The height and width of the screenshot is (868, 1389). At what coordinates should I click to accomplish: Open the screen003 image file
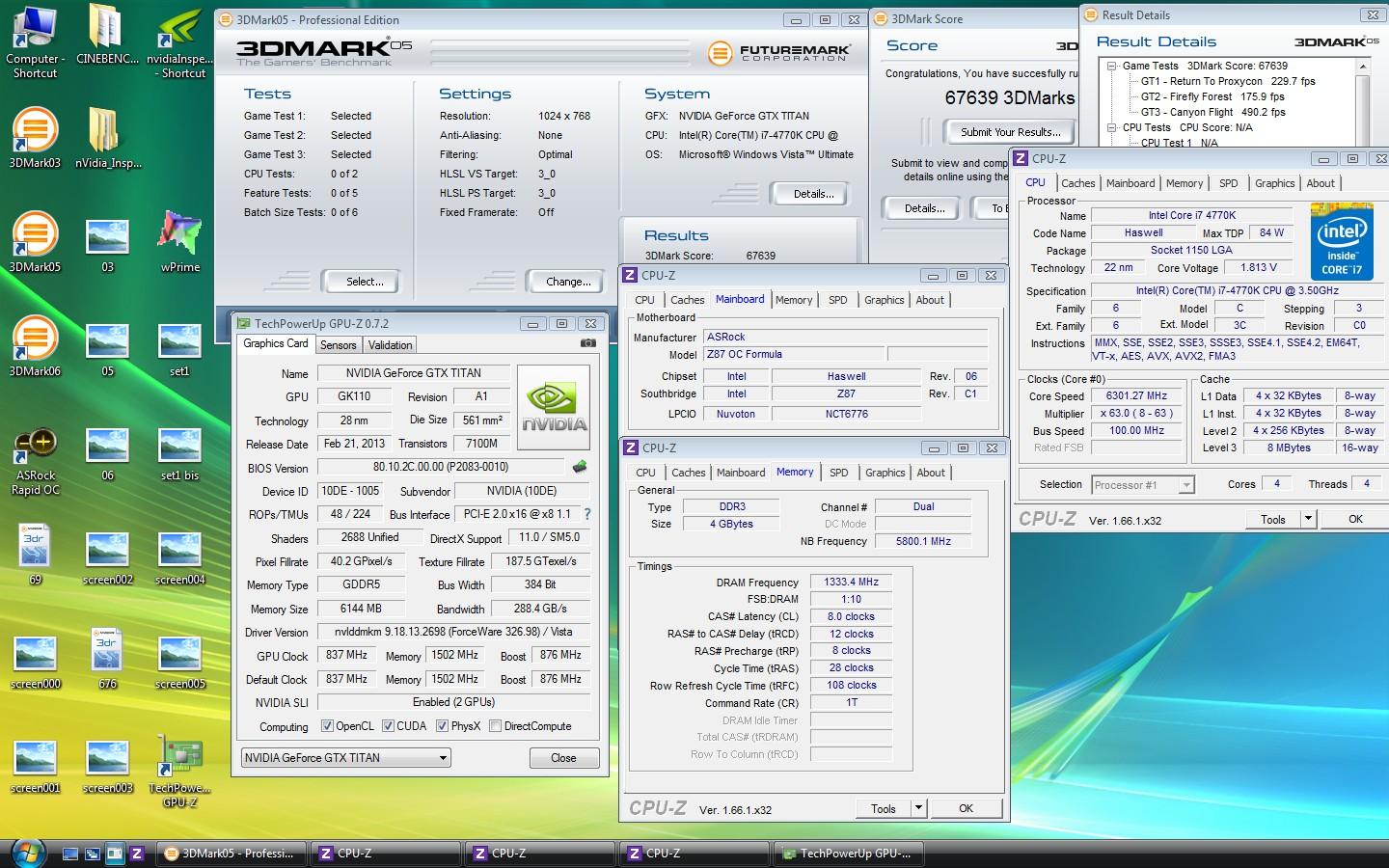coord(107,765)
